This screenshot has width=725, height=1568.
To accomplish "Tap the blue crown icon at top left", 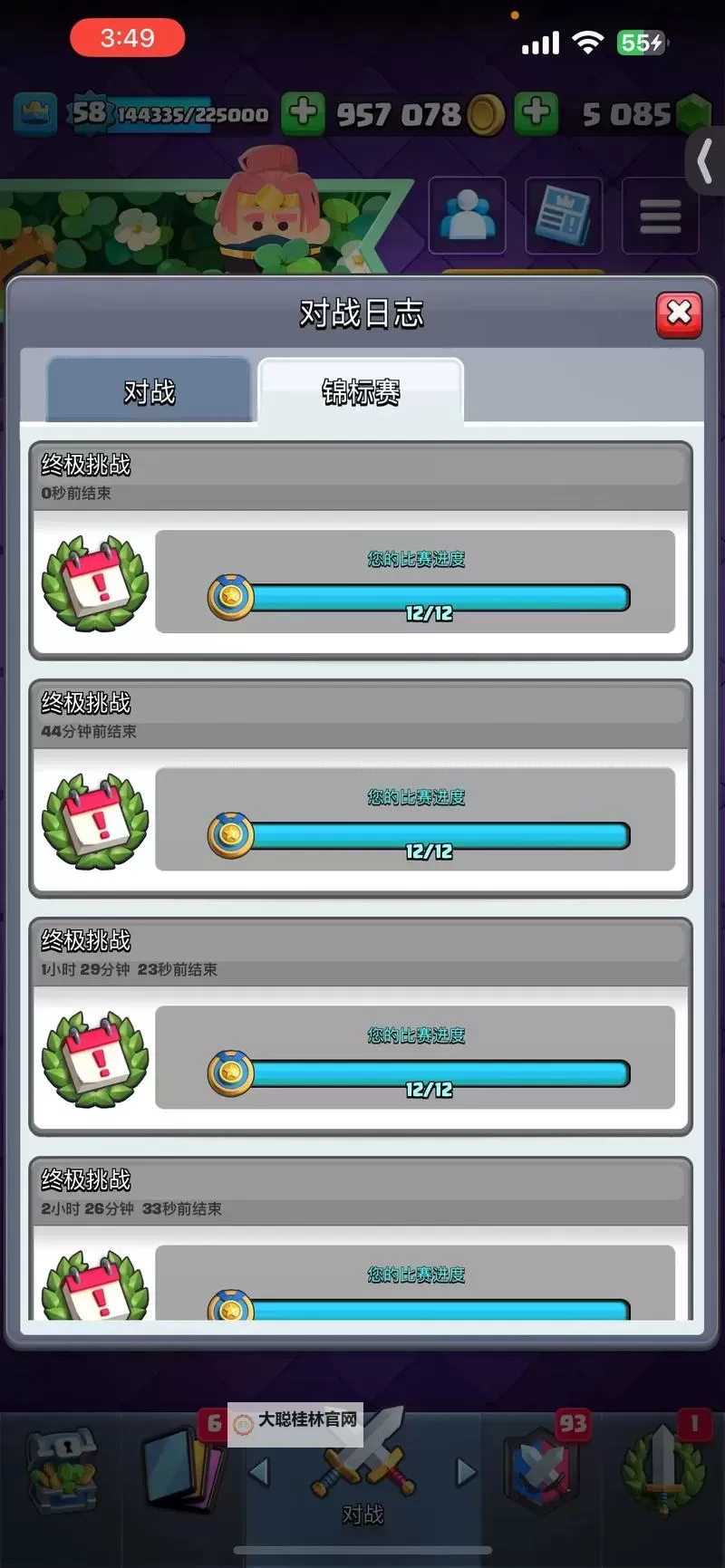I will pos(35,114).
